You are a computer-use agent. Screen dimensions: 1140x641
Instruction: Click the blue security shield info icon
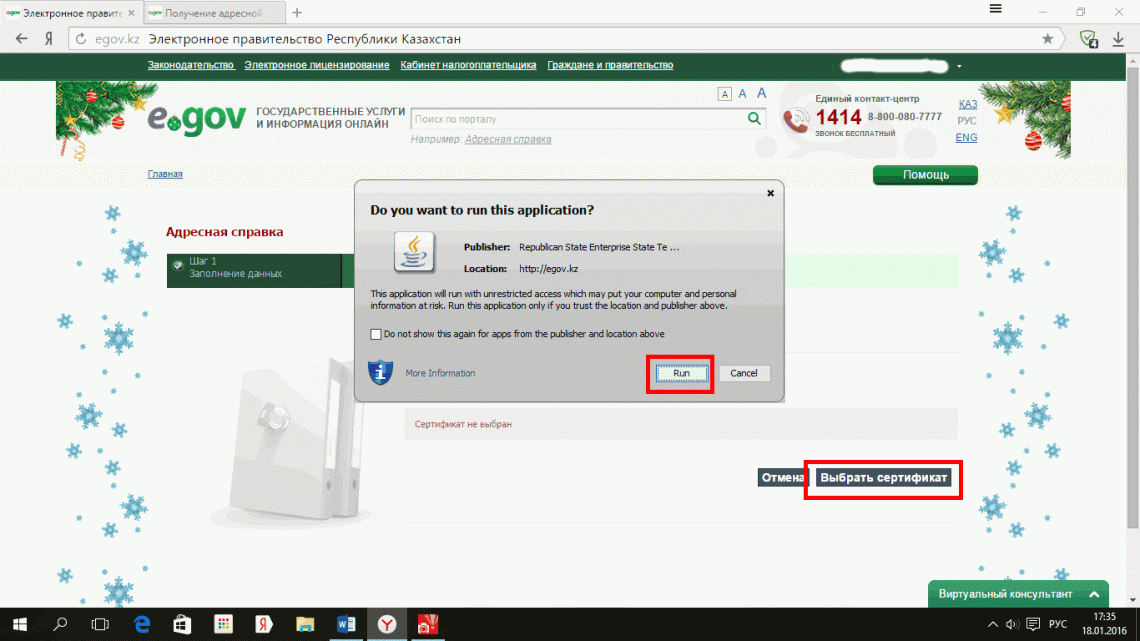380,373
